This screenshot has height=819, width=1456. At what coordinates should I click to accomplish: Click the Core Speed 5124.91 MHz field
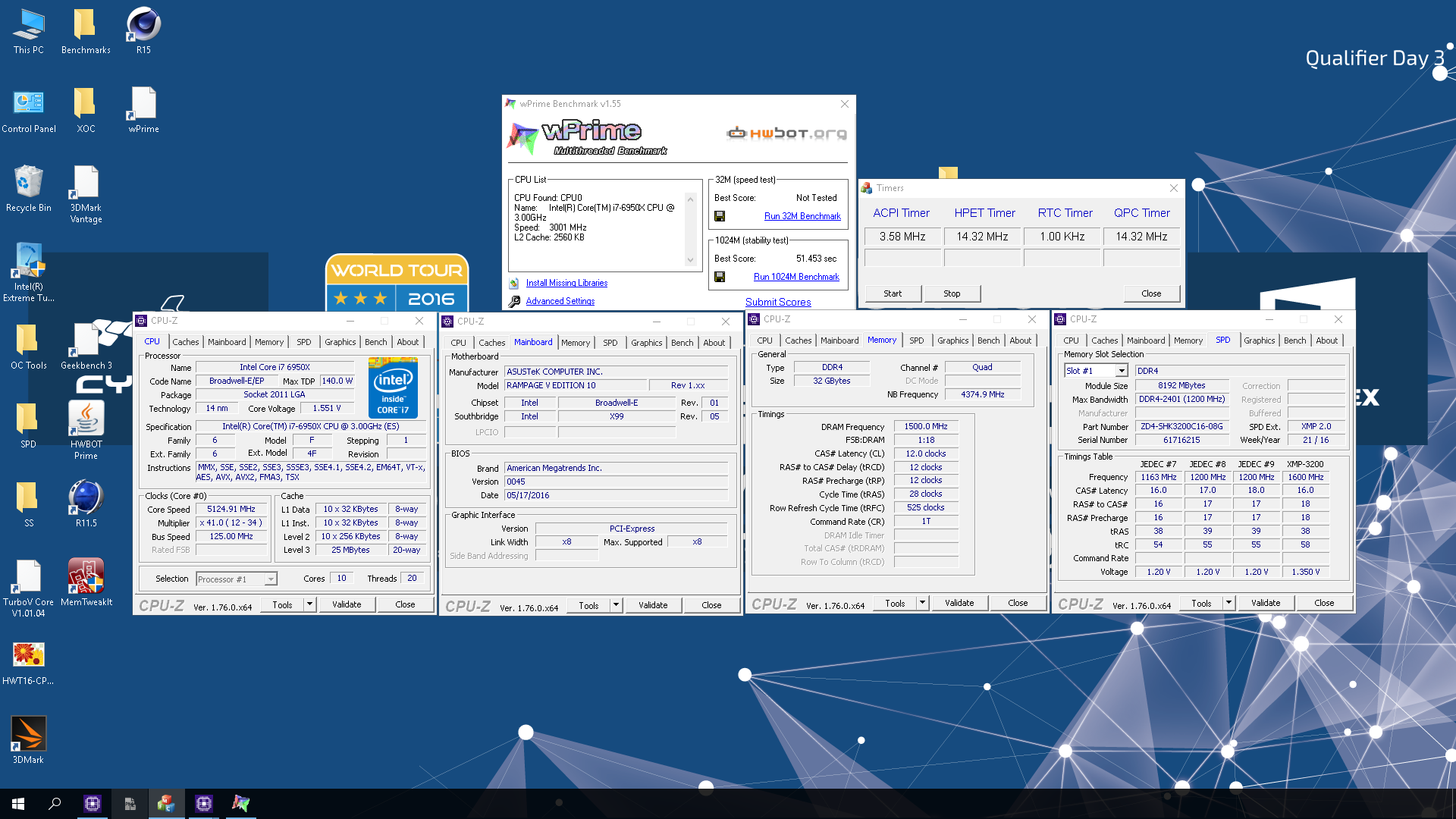(231, 510)
